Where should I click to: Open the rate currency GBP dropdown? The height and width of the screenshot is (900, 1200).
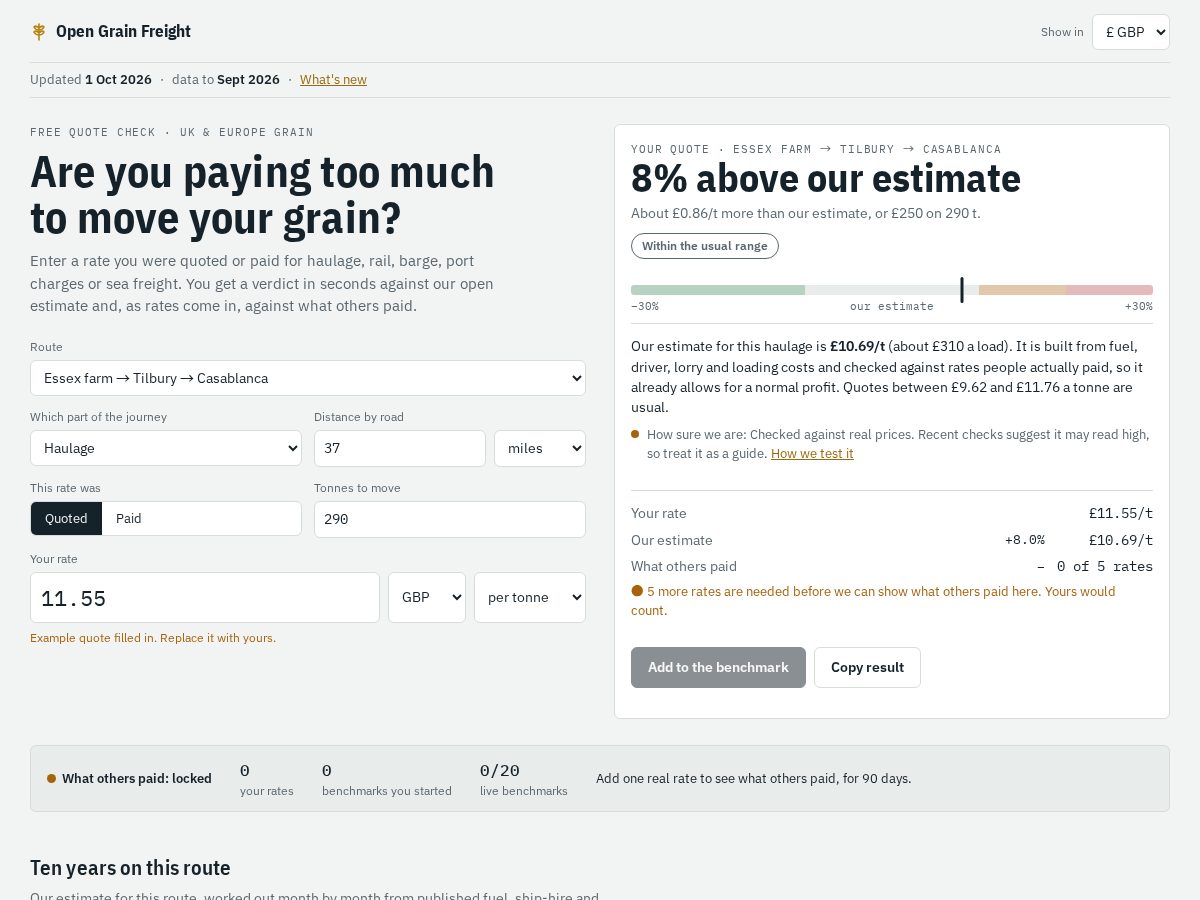coord(427,598)
